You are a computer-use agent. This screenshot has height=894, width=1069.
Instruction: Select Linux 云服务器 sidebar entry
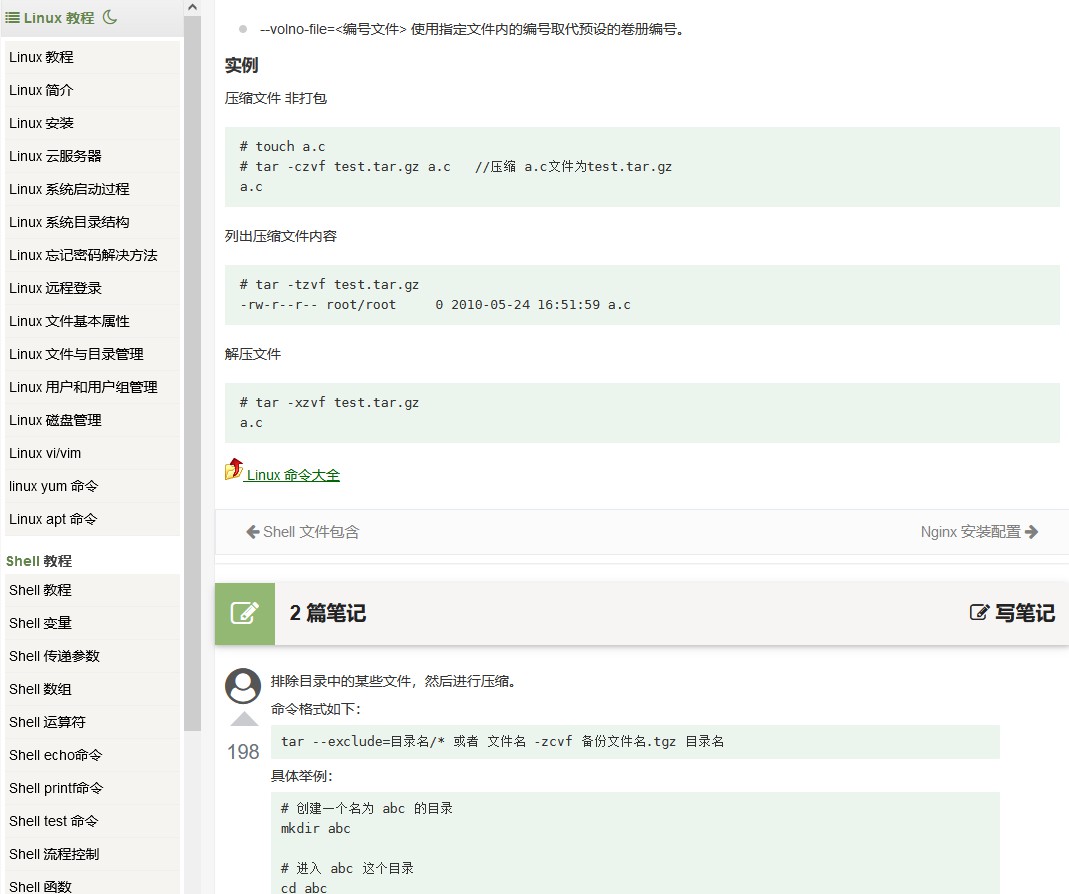pyautogui.click(x=93, y=156)
